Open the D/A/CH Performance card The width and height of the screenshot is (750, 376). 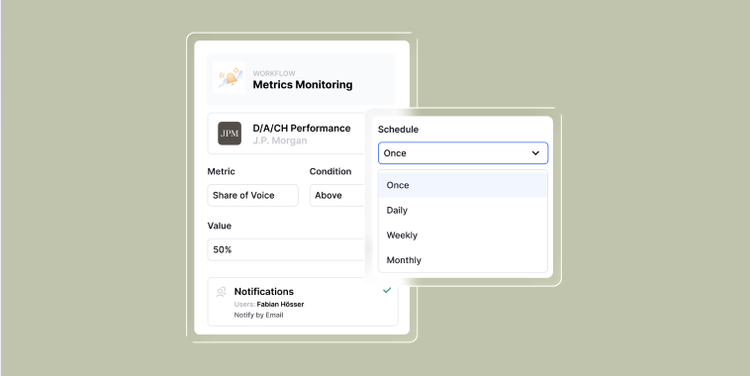coord(286,133)
